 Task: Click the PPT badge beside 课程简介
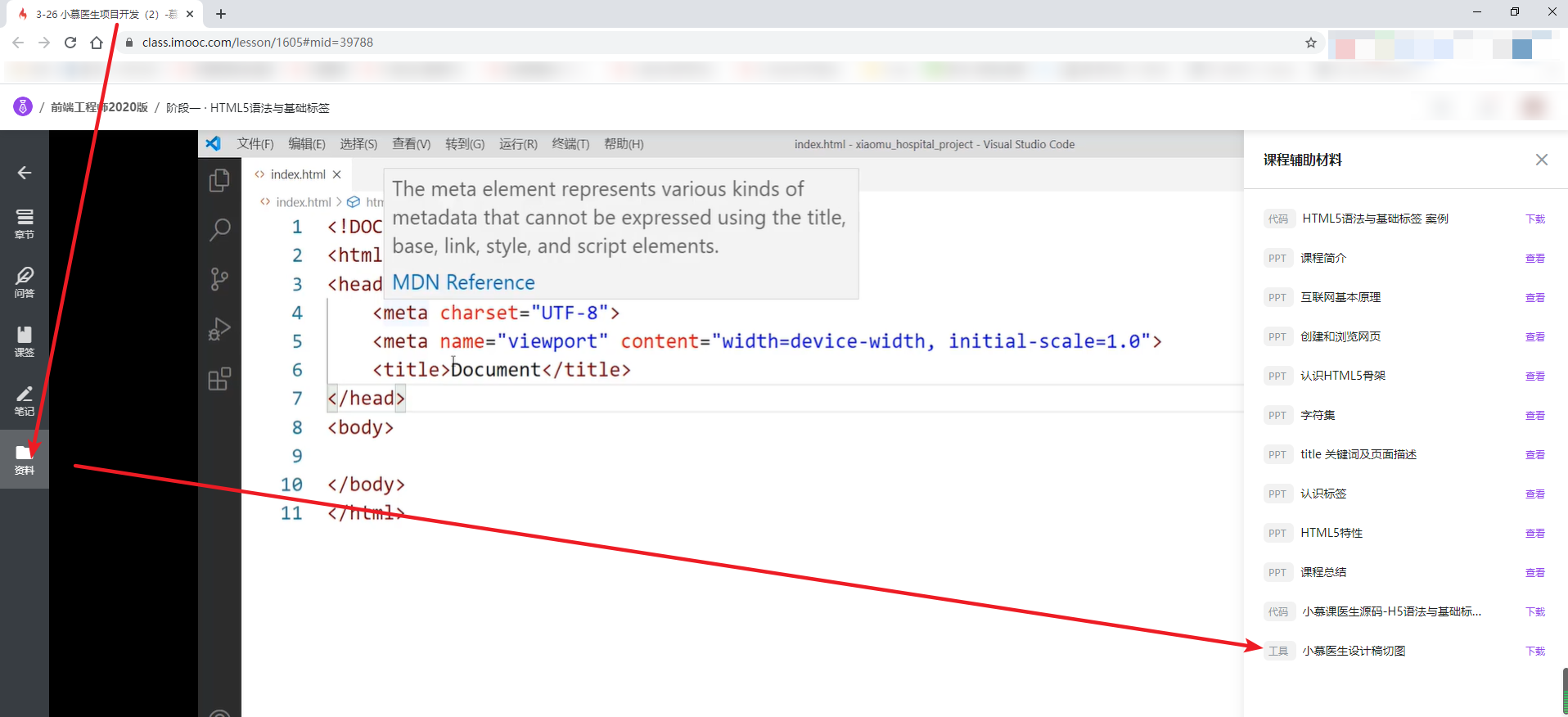(1277, 258)
